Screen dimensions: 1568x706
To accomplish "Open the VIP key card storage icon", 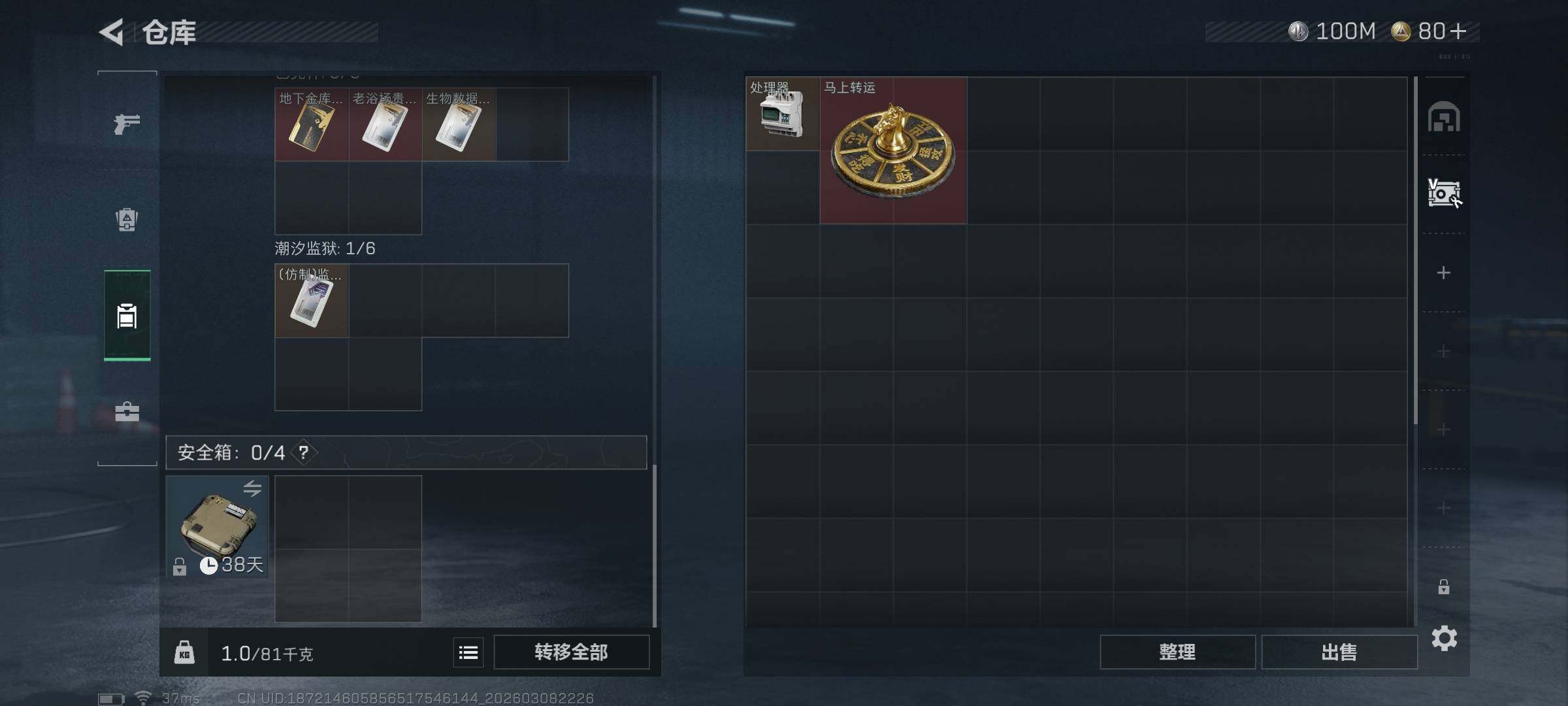I will coord(1444,193).
